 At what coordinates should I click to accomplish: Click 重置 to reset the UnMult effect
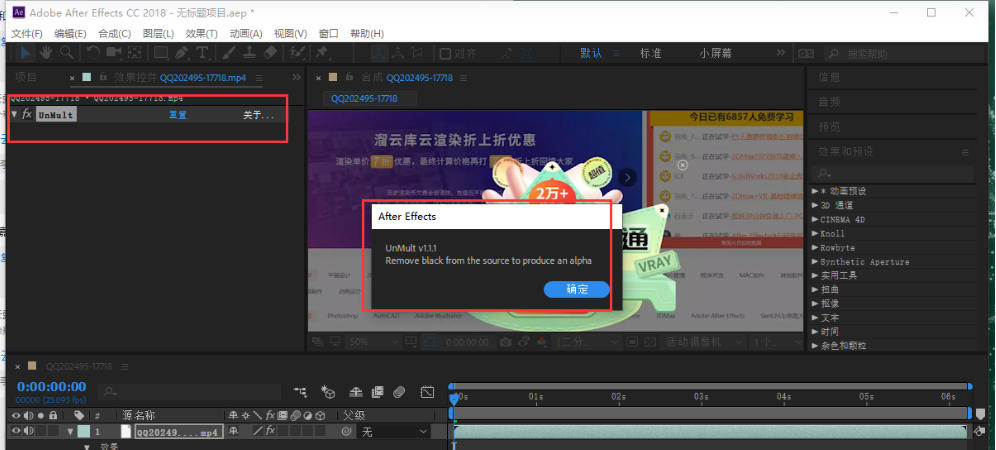177,115
